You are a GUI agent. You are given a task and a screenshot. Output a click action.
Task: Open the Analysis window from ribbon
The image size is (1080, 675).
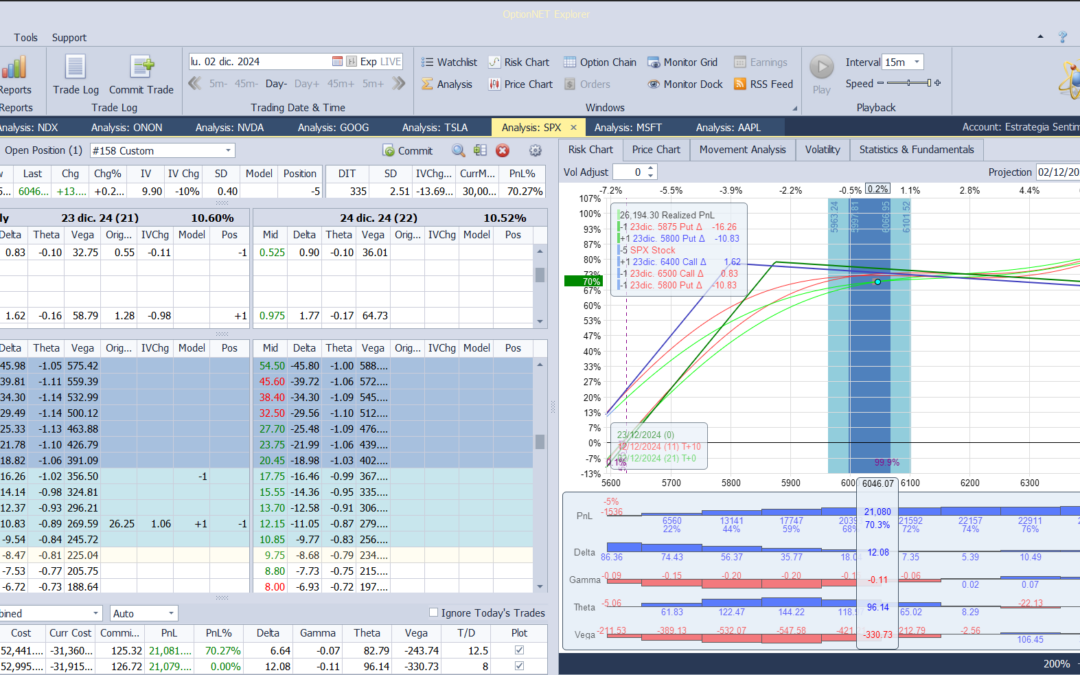tap(447, 84)
